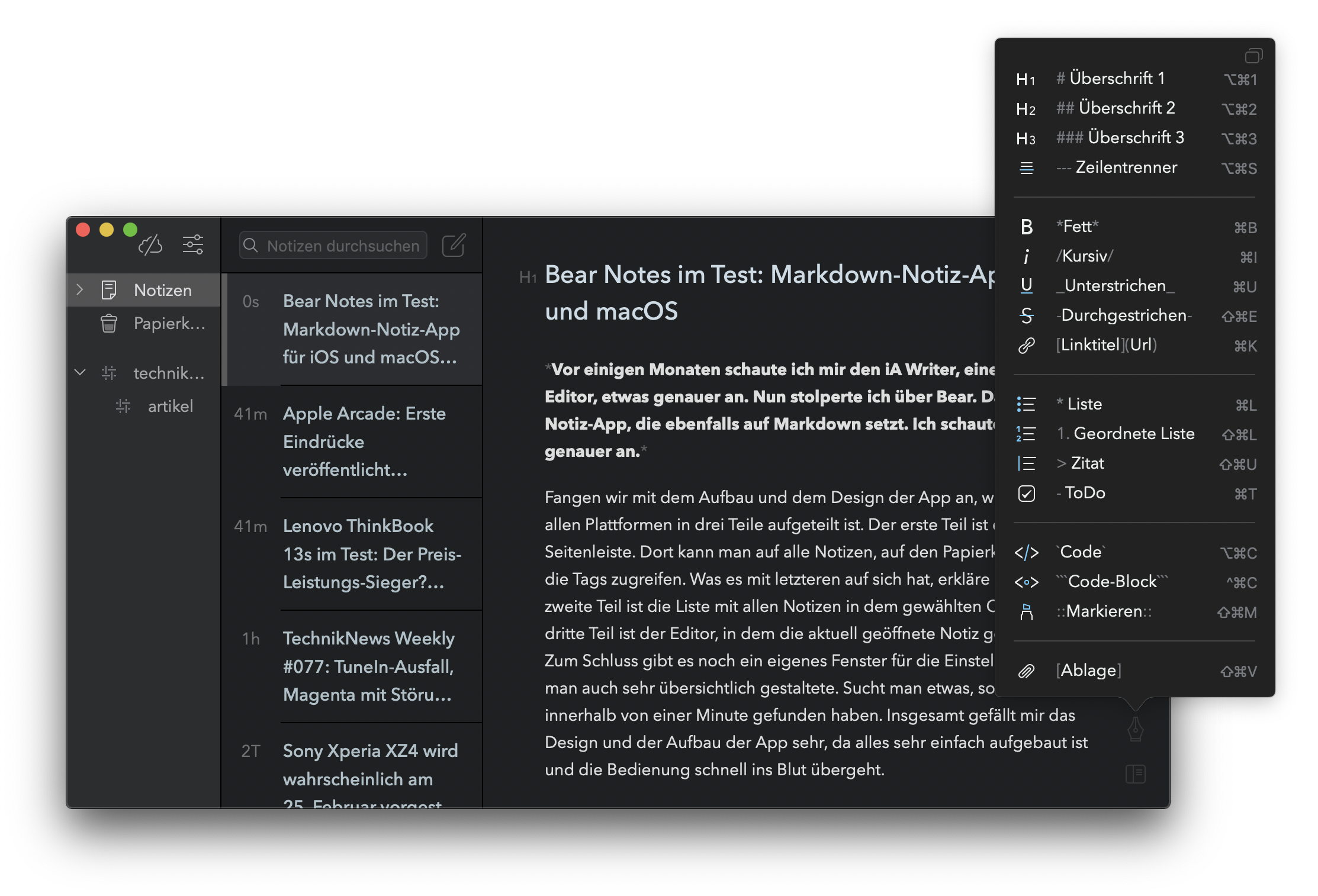
Task: Insert a Zeilentrenner line separator
Action: tap(1135, 167)
